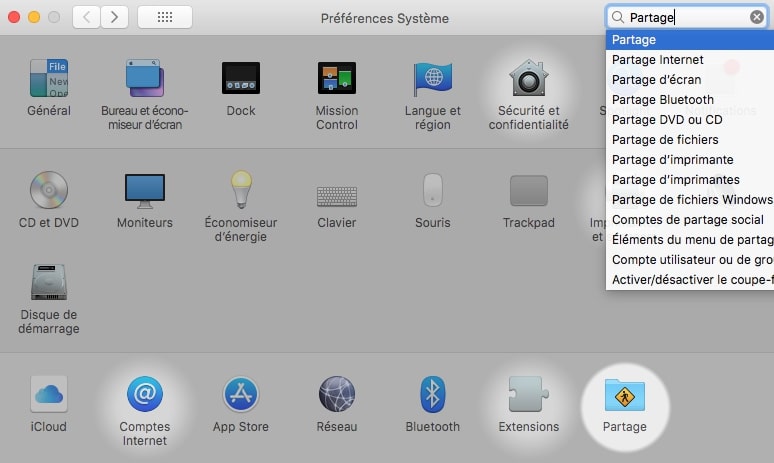Open Langue et région preferences

(432, 95)
